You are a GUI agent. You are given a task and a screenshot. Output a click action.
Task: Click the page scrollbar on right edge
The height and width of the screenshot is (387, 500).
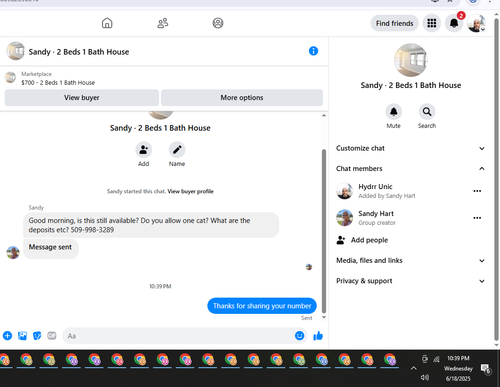[x=496, y=180]
